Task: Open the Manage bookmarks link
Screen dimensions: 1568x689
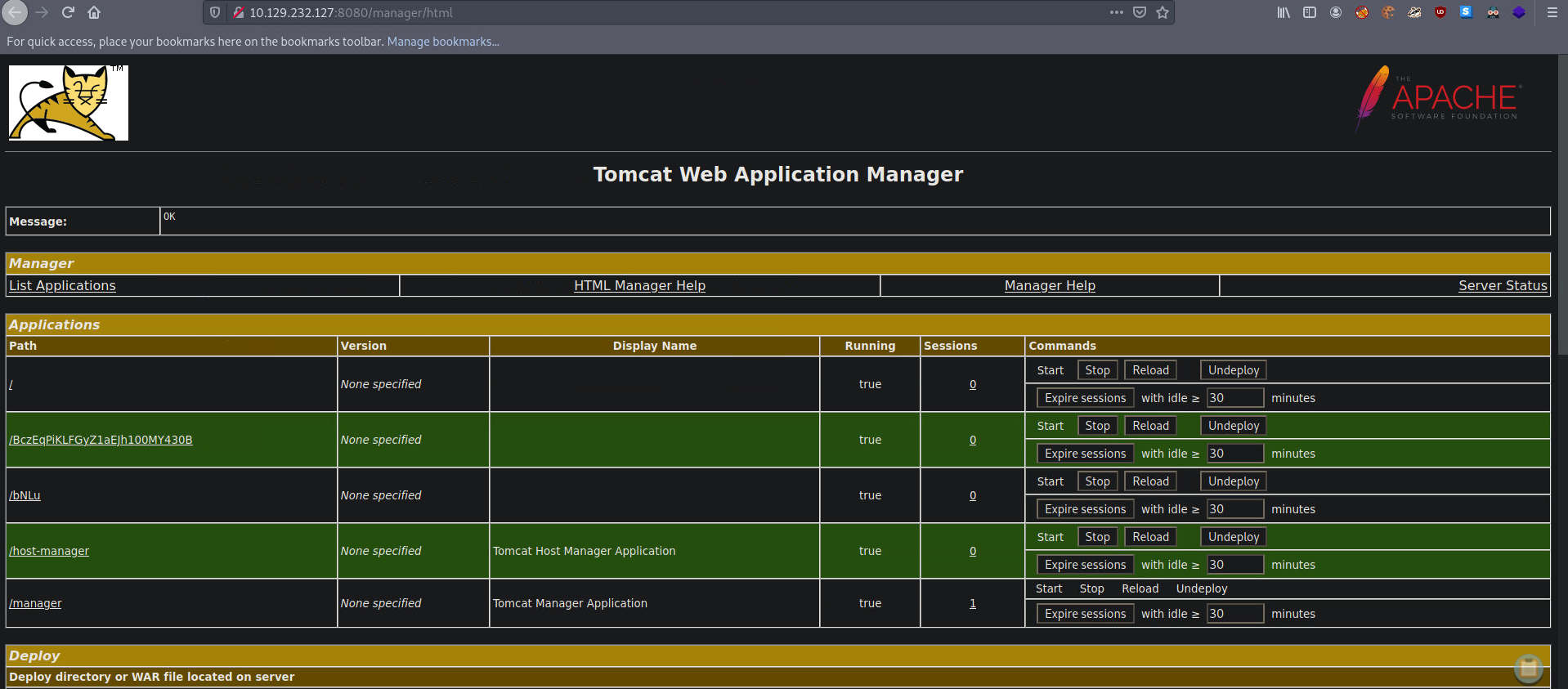Action: click(x=443, y=42)
